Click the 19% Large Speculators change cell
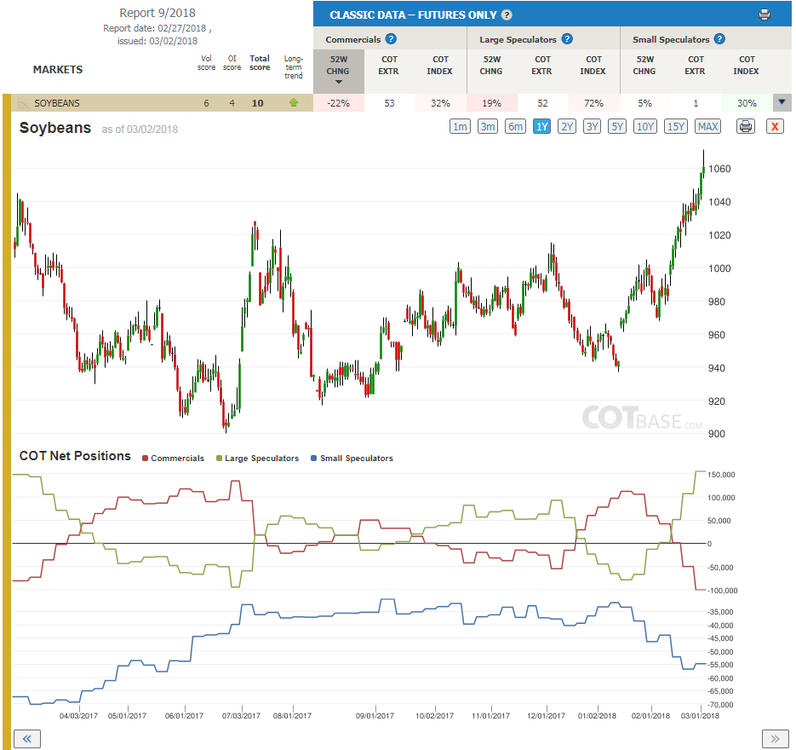 coord(492,103)
